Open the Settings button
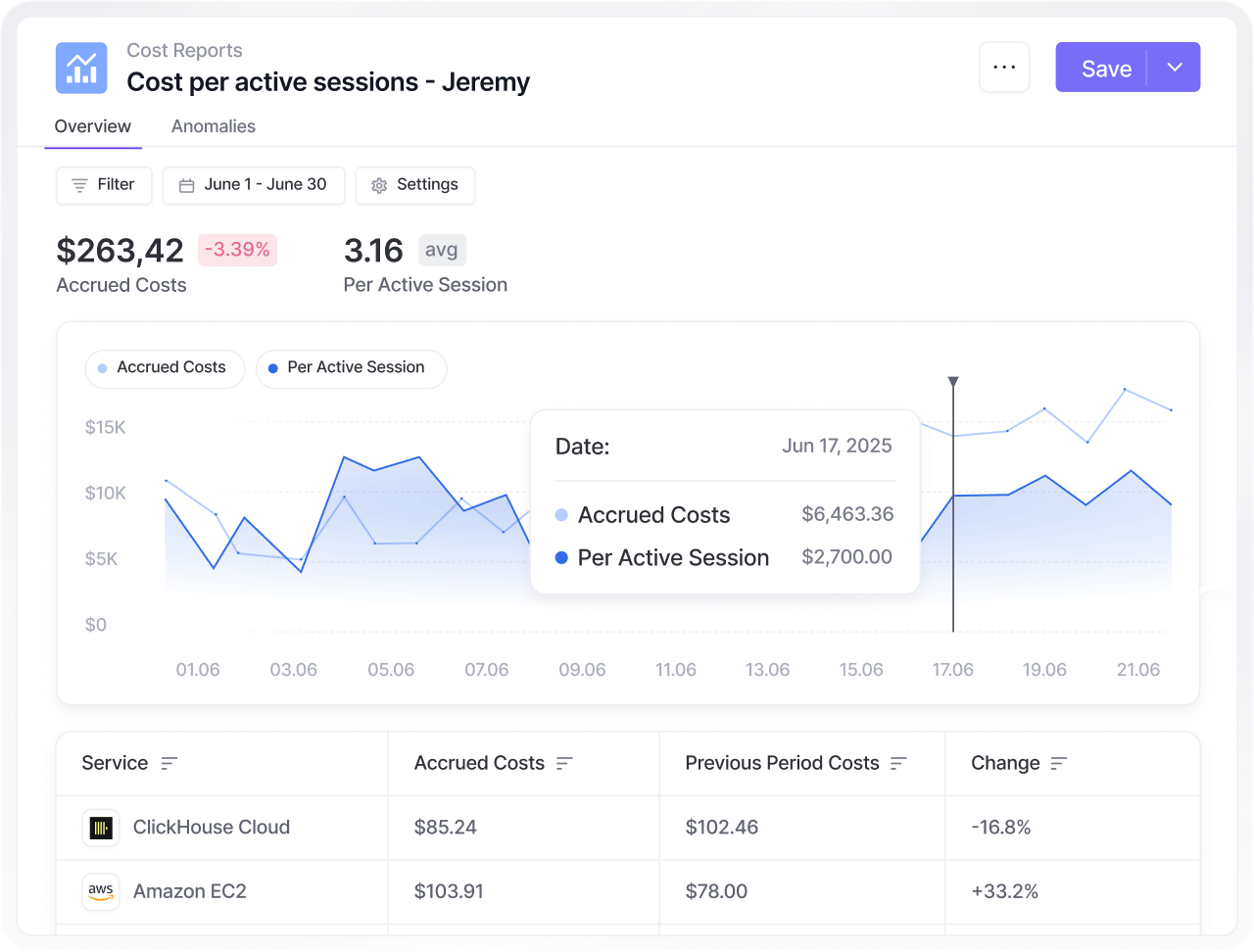This screenshot has height=952, width=1254. (x=415, y=185)
